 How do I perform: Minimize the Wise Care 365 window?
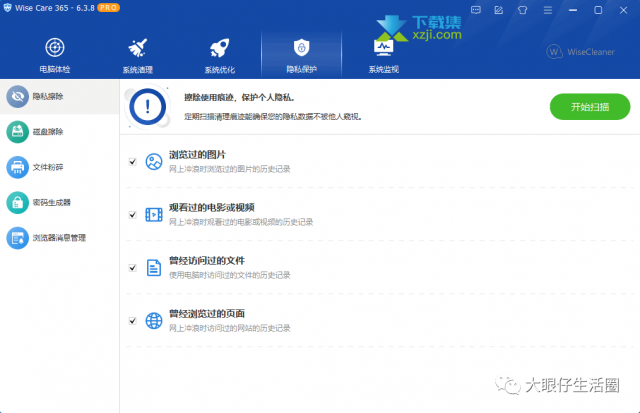[573, 10]
